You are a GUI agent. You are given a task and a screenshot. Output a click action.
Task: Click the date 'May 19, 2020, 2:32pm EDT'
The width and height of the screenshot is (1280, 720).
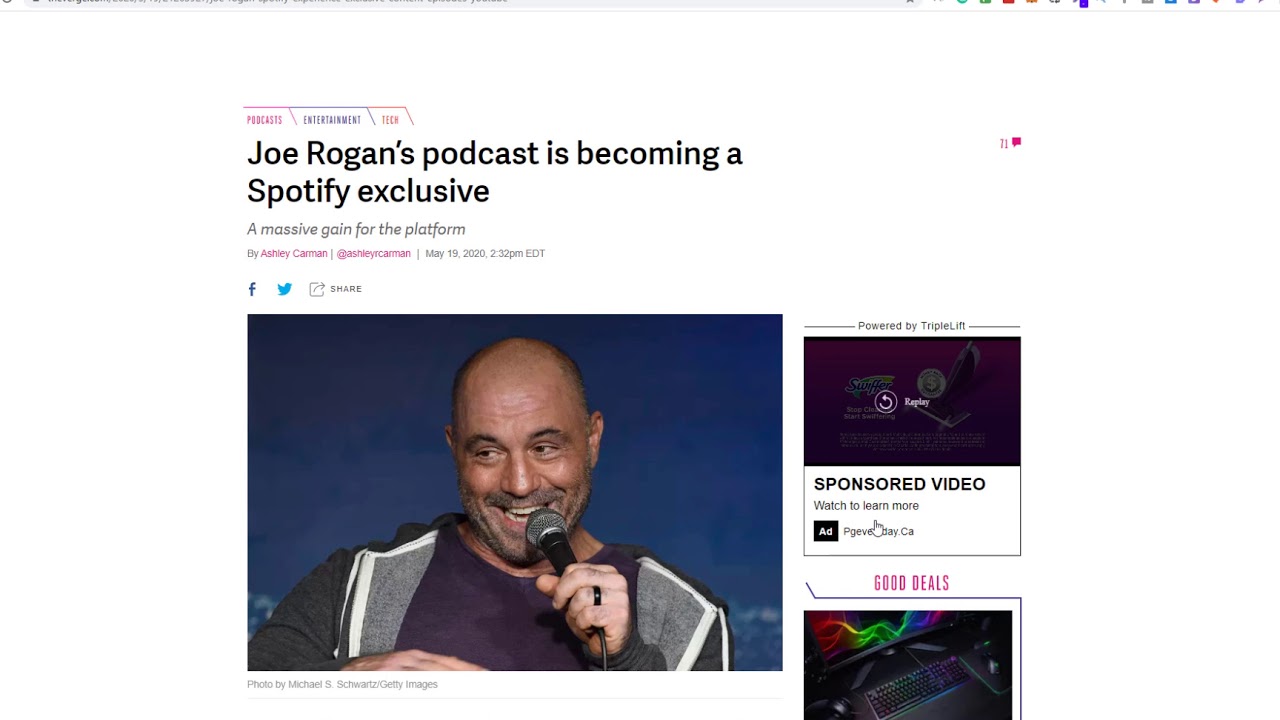pyautogui.click(x=485, y=254)
